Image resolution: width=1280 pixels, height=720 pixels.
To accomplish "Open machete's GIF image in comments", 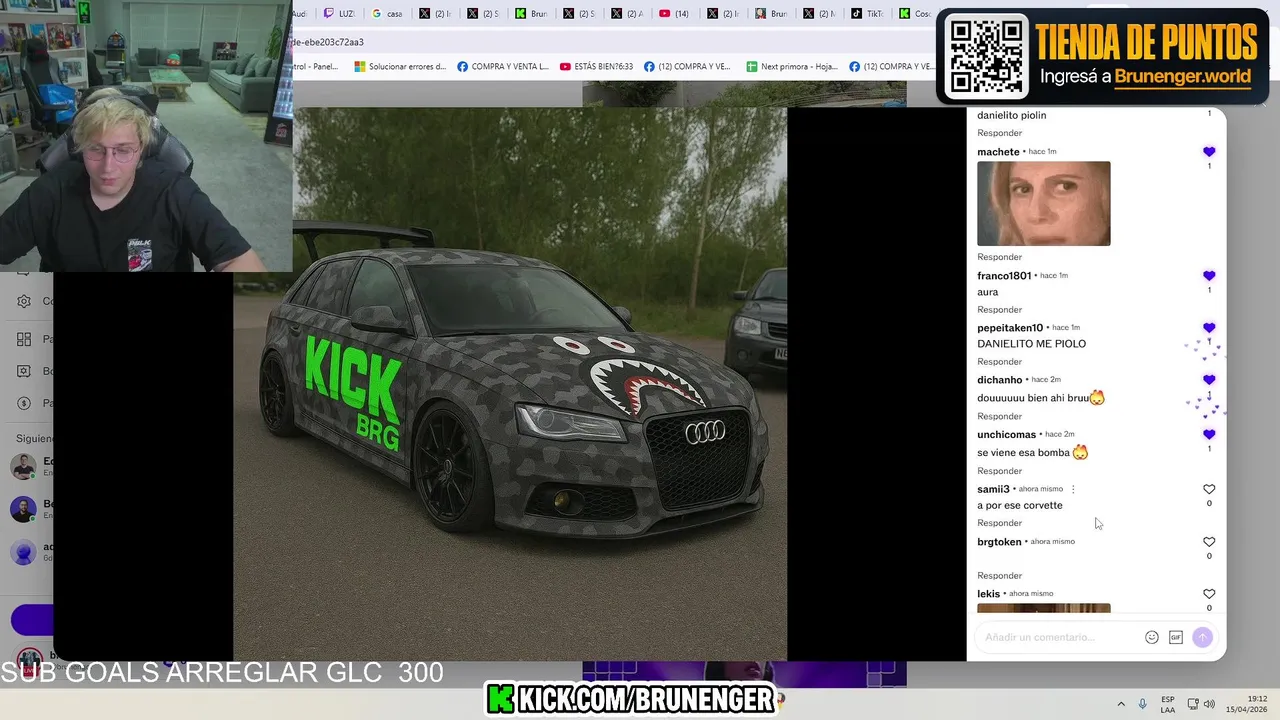I will tap(1043, 204).
